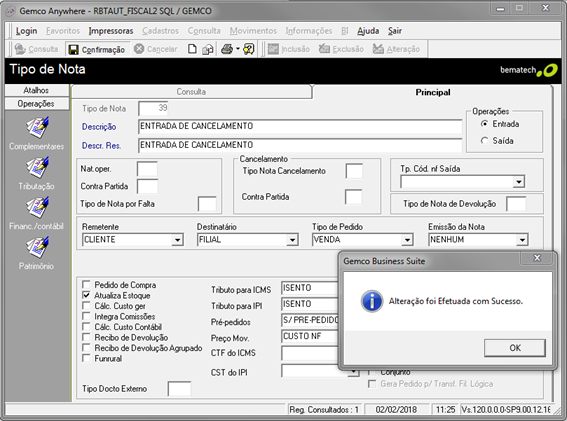The height and width of the screenshot is (421, 567).
Task: Click the blank new page toolbar icon
Action: coord(192,49)
